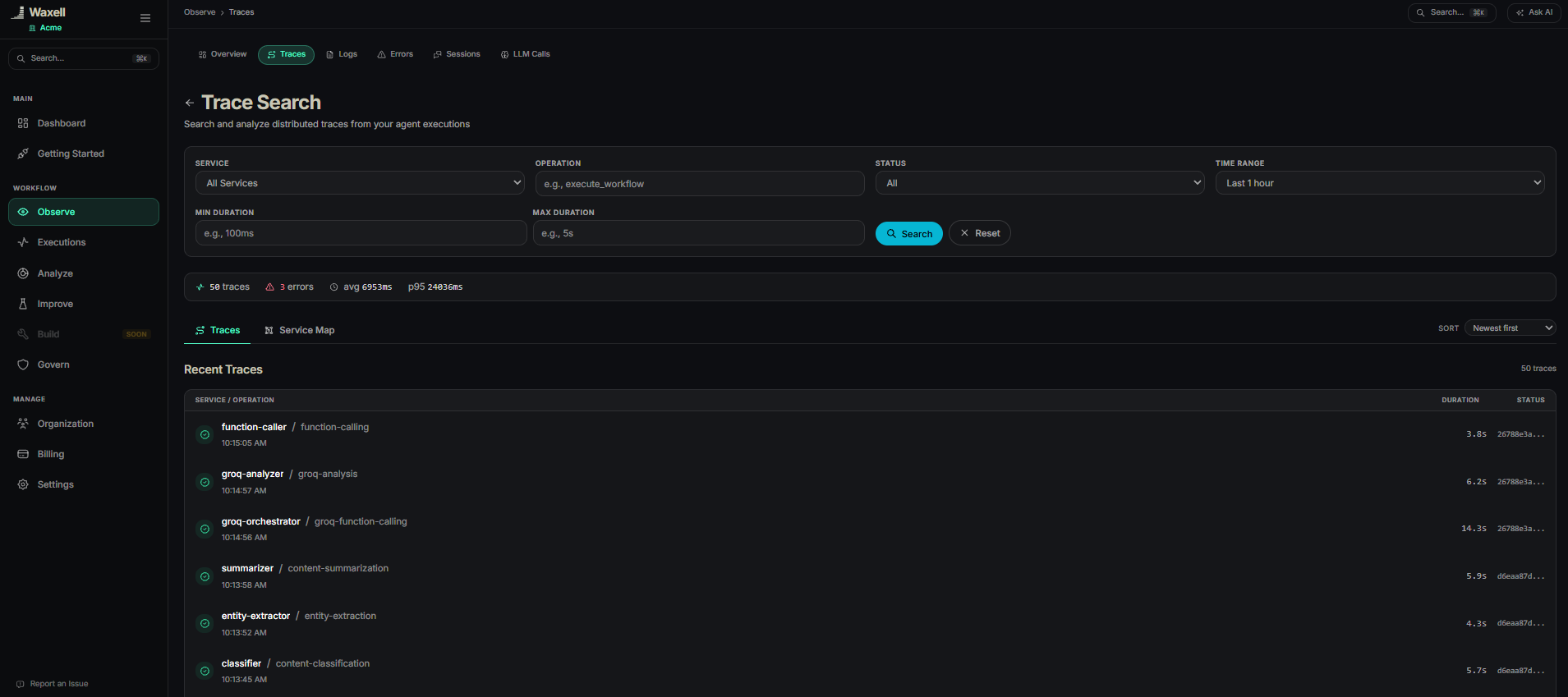1568x697 pixels.
Task: Click the hamburger menu icon in sidebar
Action: pyautogui.click(x=145, y=18)
